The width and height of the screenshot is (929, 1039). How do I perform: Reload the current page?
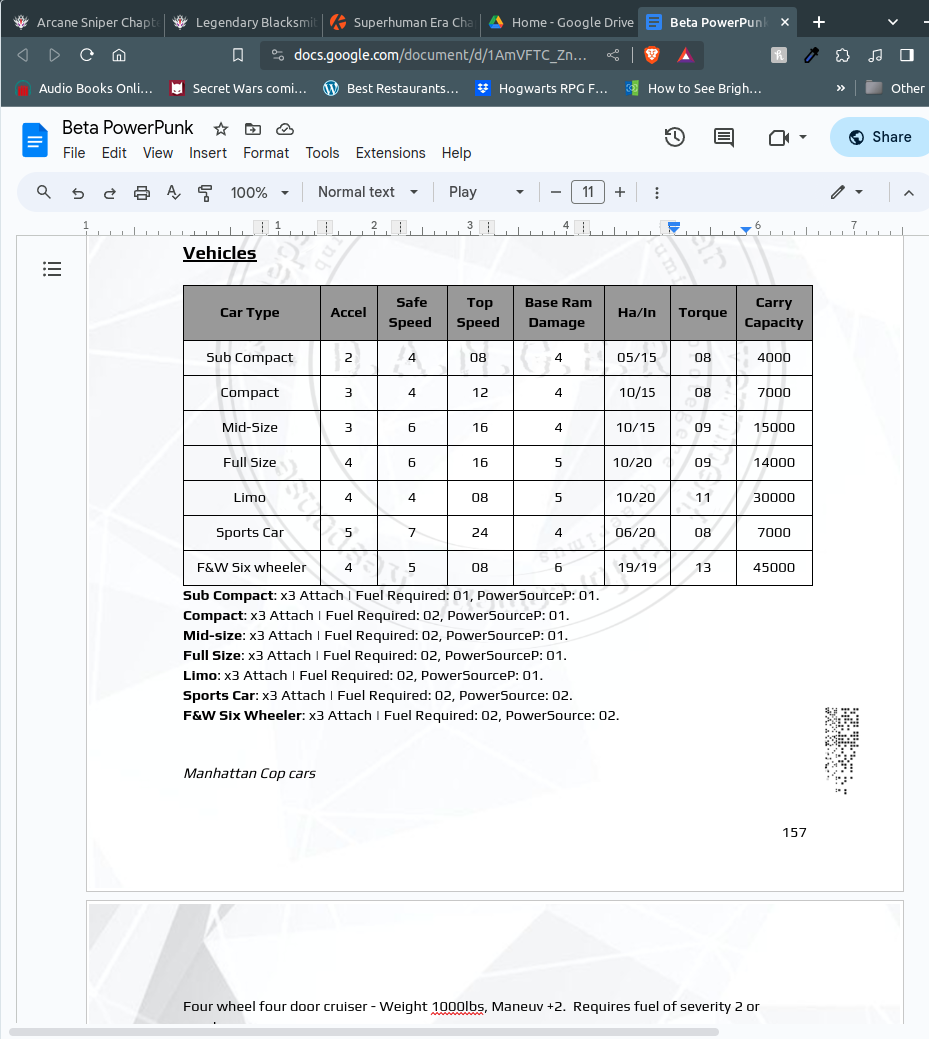87,55
